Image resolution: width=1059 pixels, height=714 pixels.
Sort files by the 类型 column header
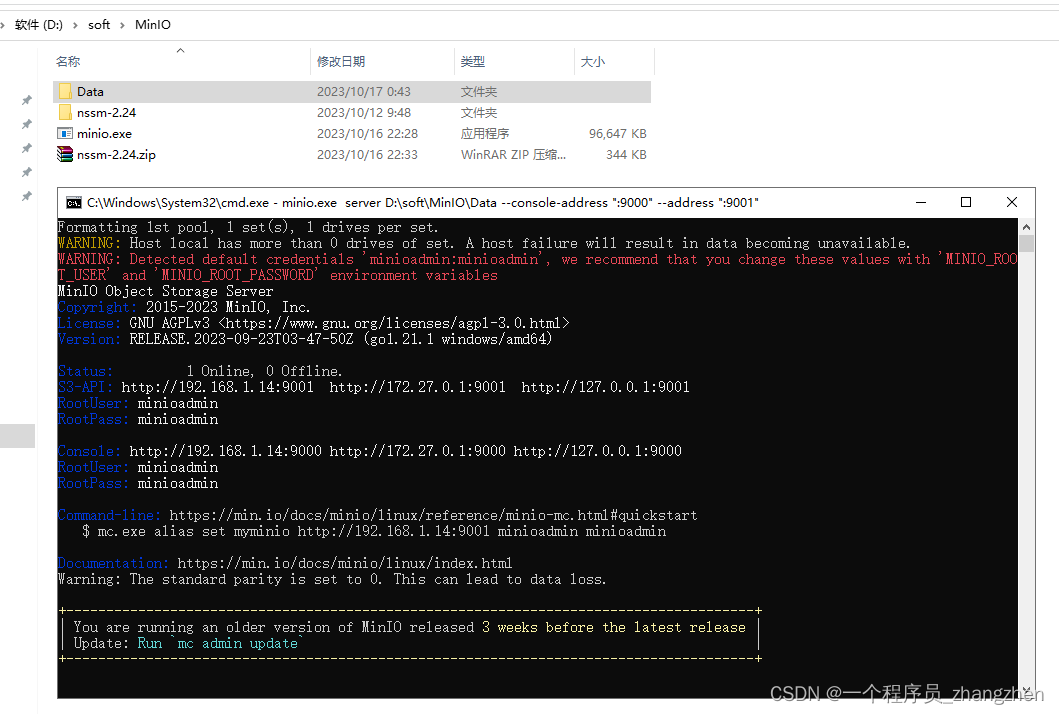pyautogui.click(x=473, y=61)
